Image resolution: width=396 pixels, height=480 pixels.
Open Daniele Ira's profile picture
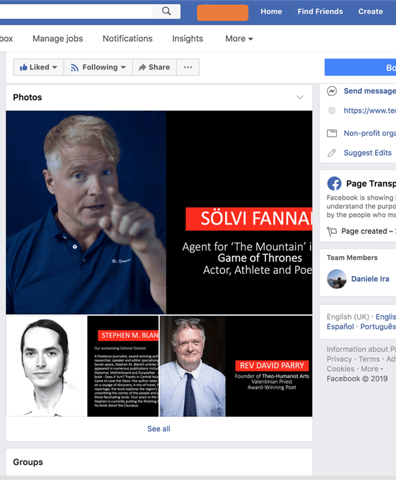click(x=337, y=279)
